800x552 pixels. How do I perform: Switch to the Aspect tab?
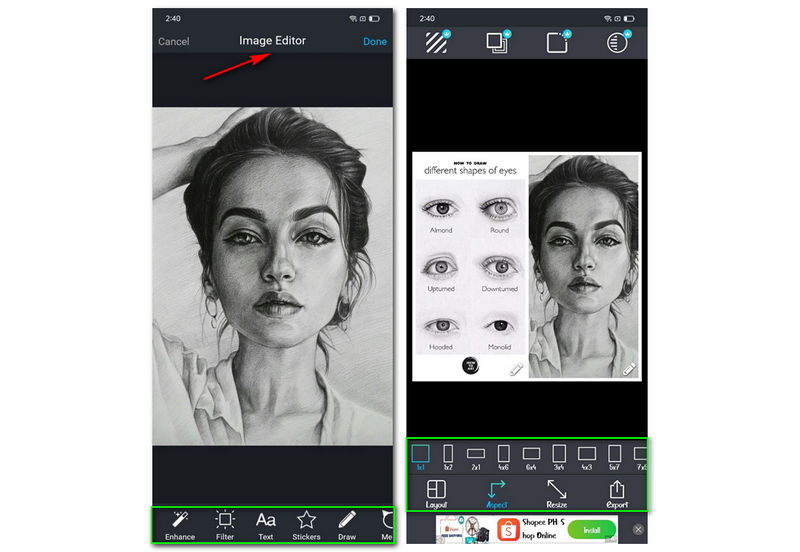point(497,494)
